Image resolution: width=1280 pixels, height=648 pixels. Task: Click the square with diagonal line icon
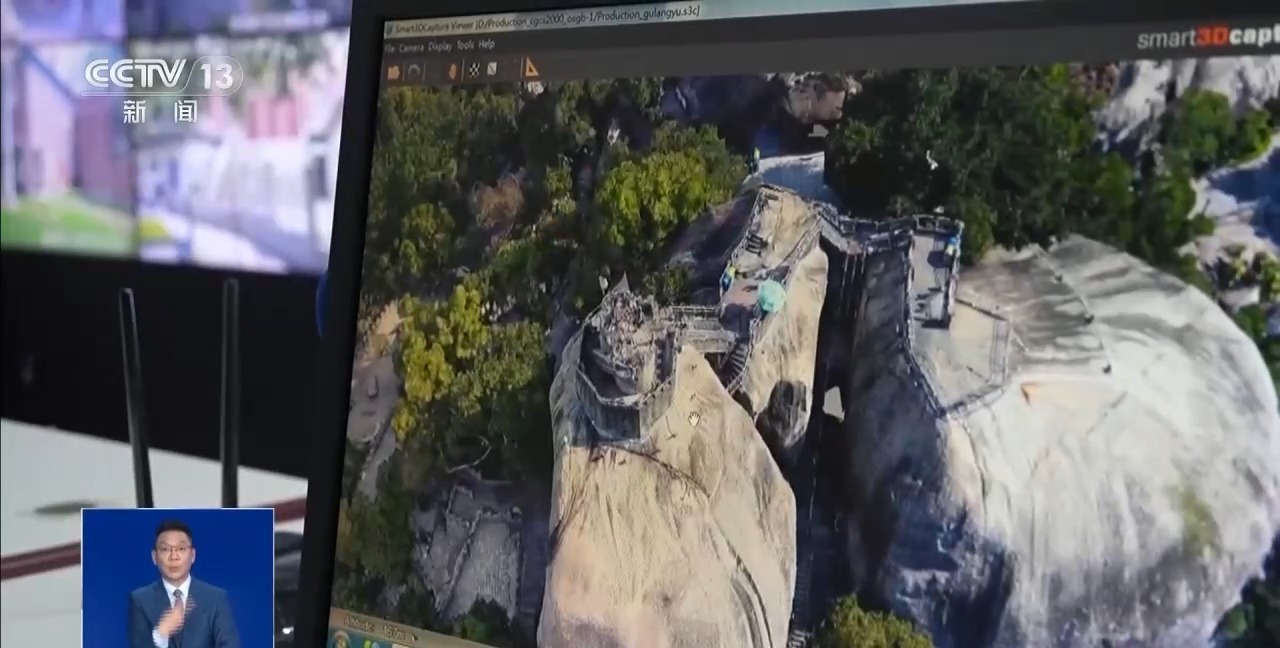coord(492,70)
